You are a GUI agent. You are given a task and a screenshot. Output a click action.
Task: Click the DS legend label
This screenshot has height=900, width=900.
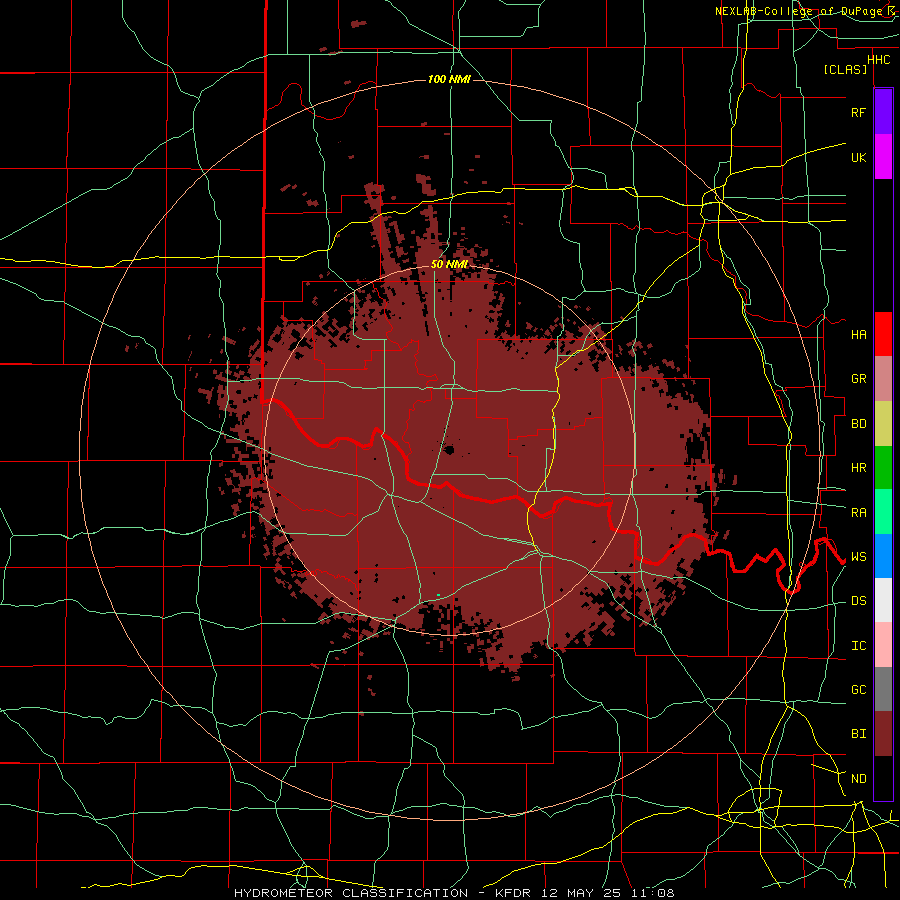point(858,601)
